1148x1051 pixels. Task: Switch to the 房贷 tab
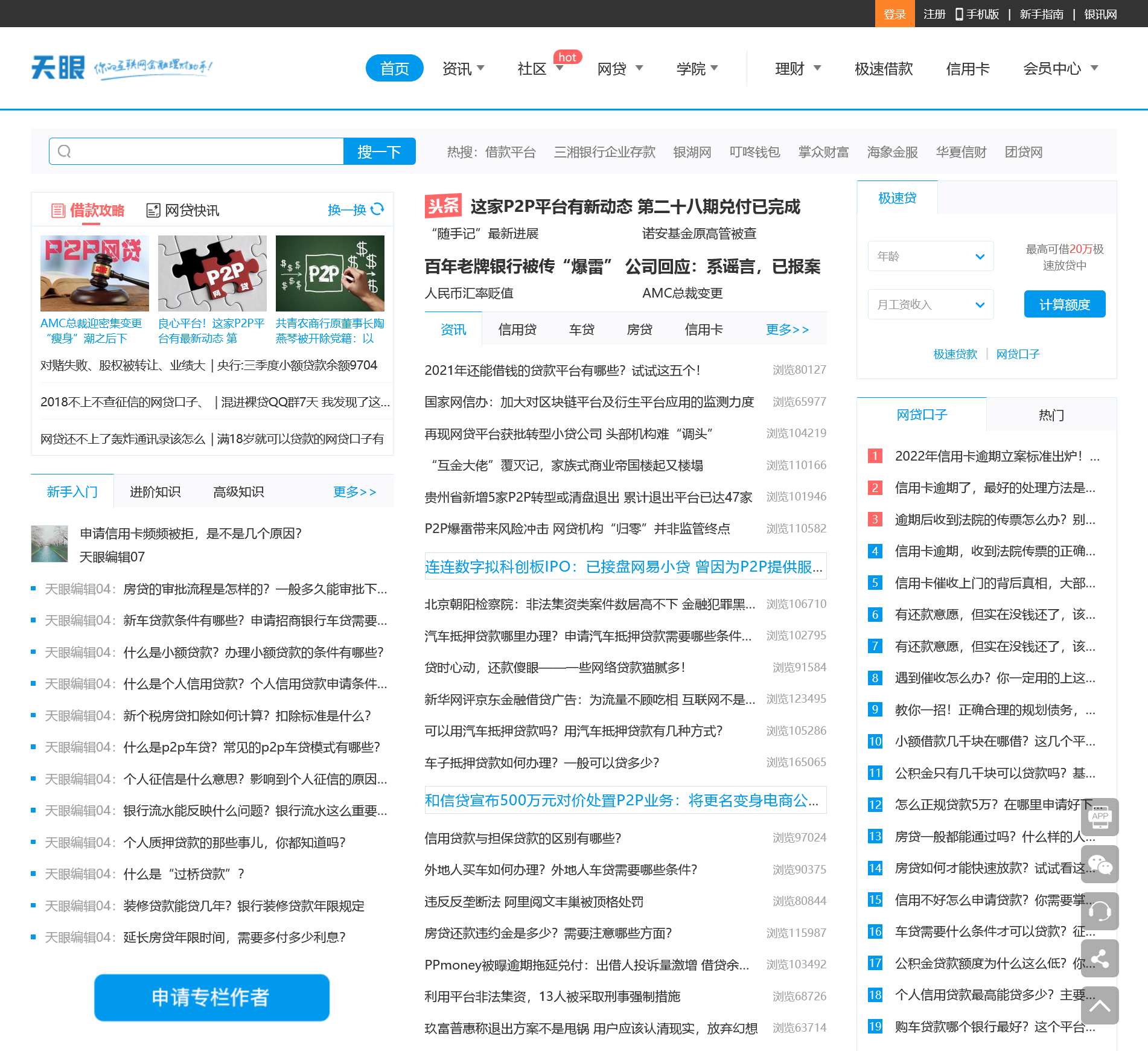640,329
